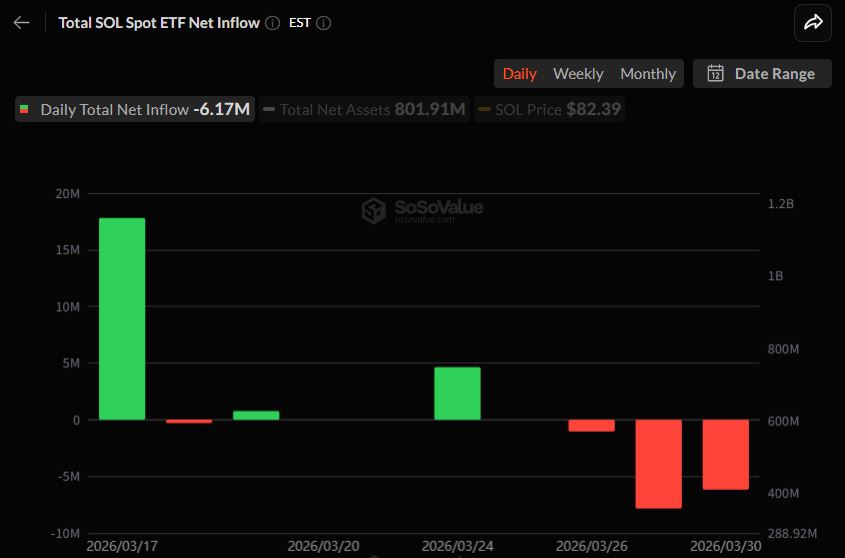Click the Total SOL Spot ETF Net Inflow title

tap(159, 23)
